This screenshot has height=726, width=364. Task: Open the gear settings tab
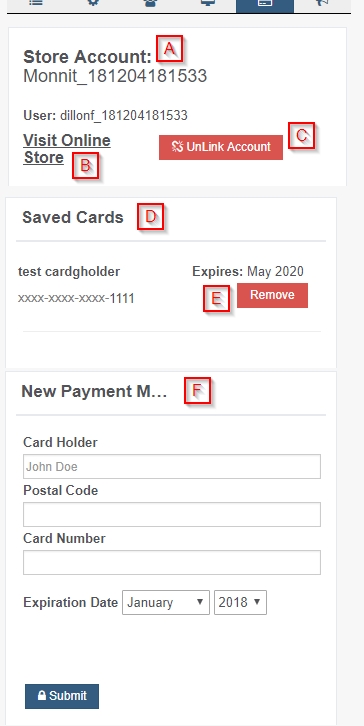coord(93,3)
